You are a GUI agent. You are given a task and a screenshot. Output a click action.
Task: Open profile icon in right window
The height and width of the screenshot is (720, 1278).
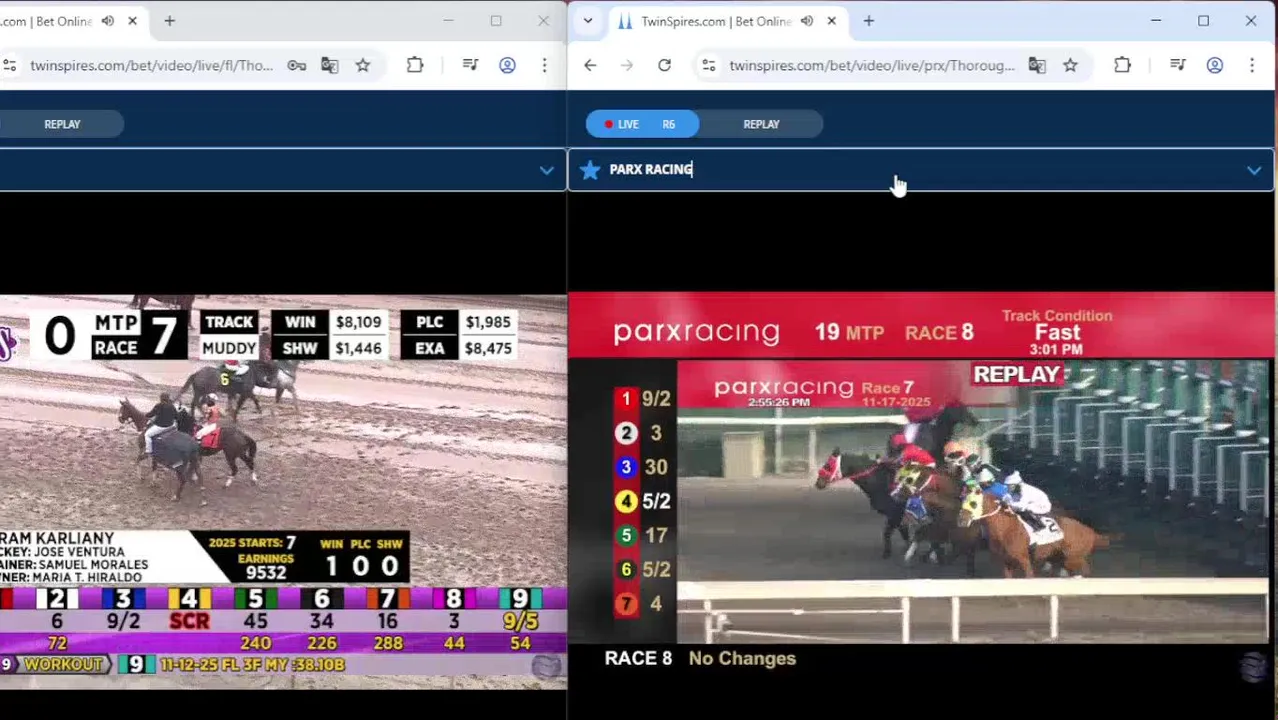coord(1214,65)
